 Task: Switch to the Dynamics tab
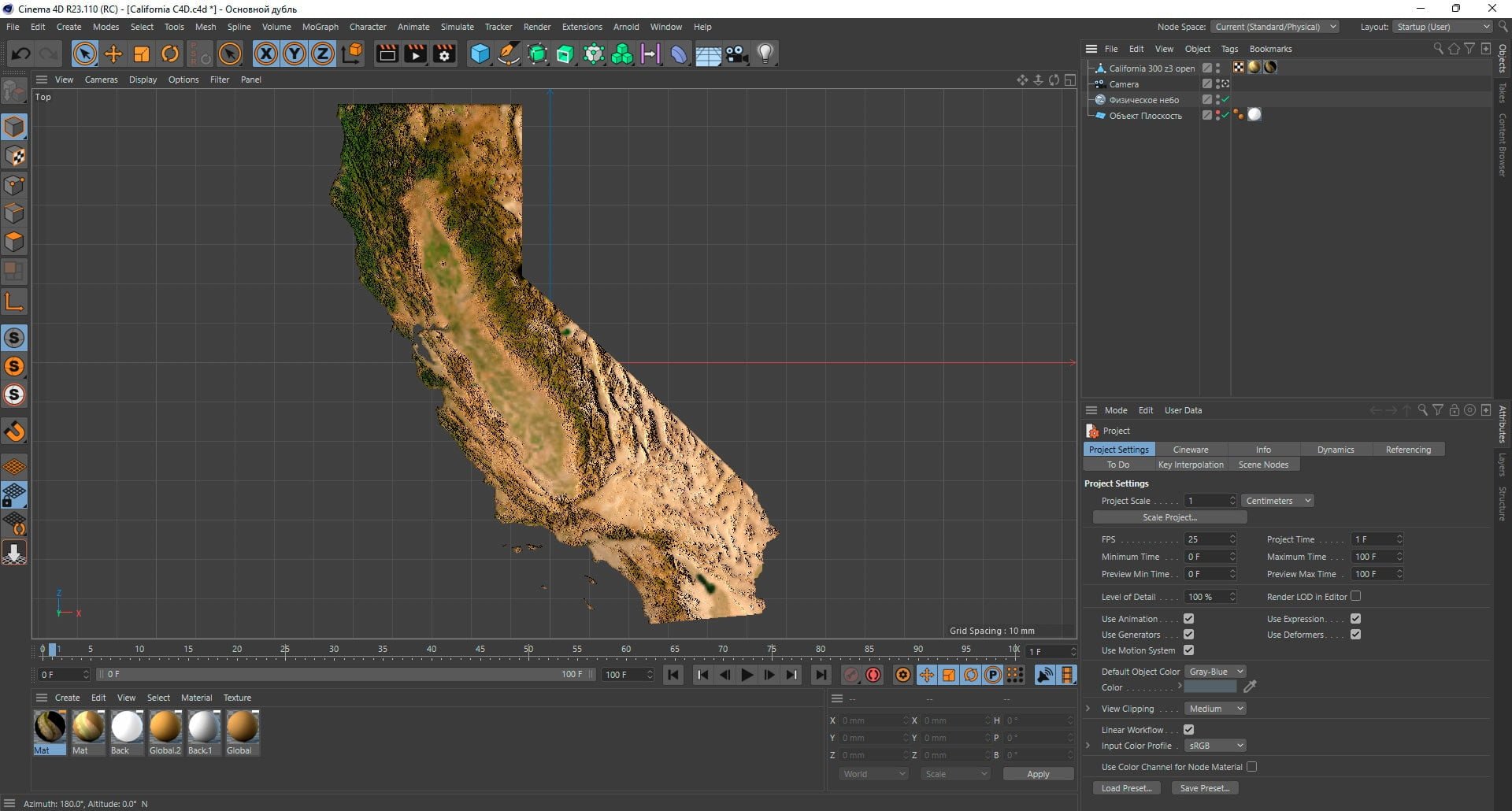(1336, 450)
